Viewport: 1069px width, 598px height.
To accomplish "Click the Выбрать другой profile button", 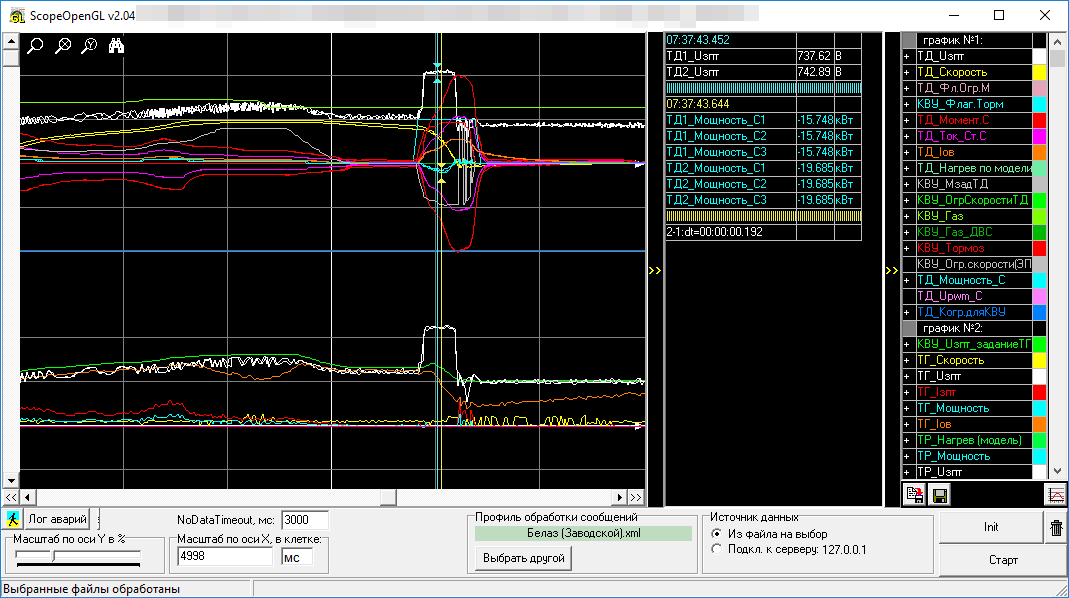I will click(x=524, y=558).
